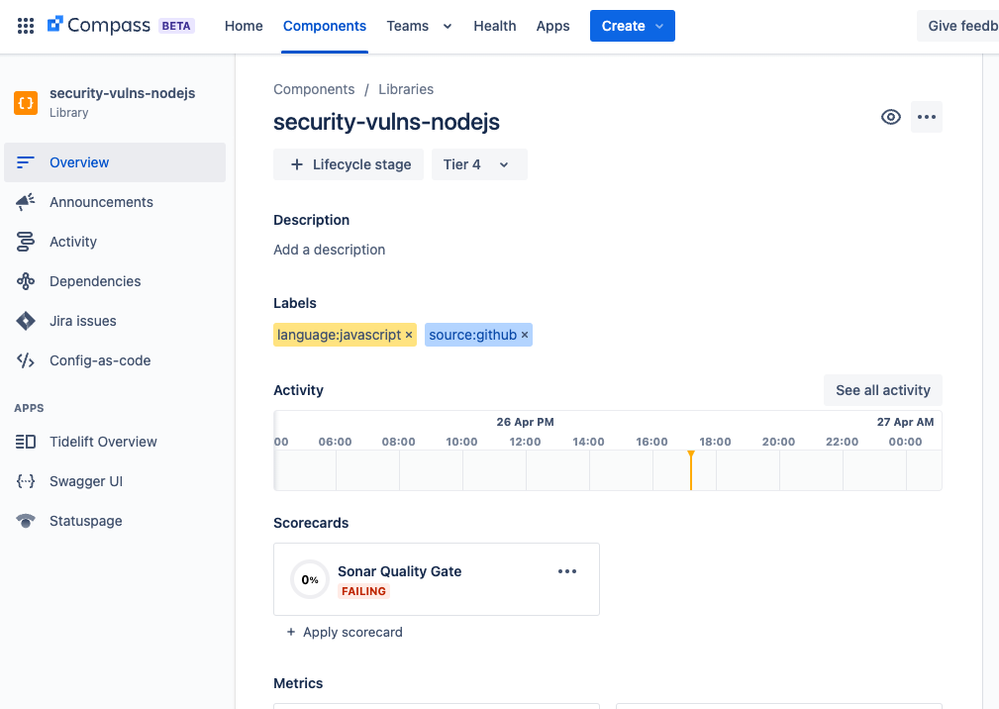Click the Metrics section heading

(298, 683)
